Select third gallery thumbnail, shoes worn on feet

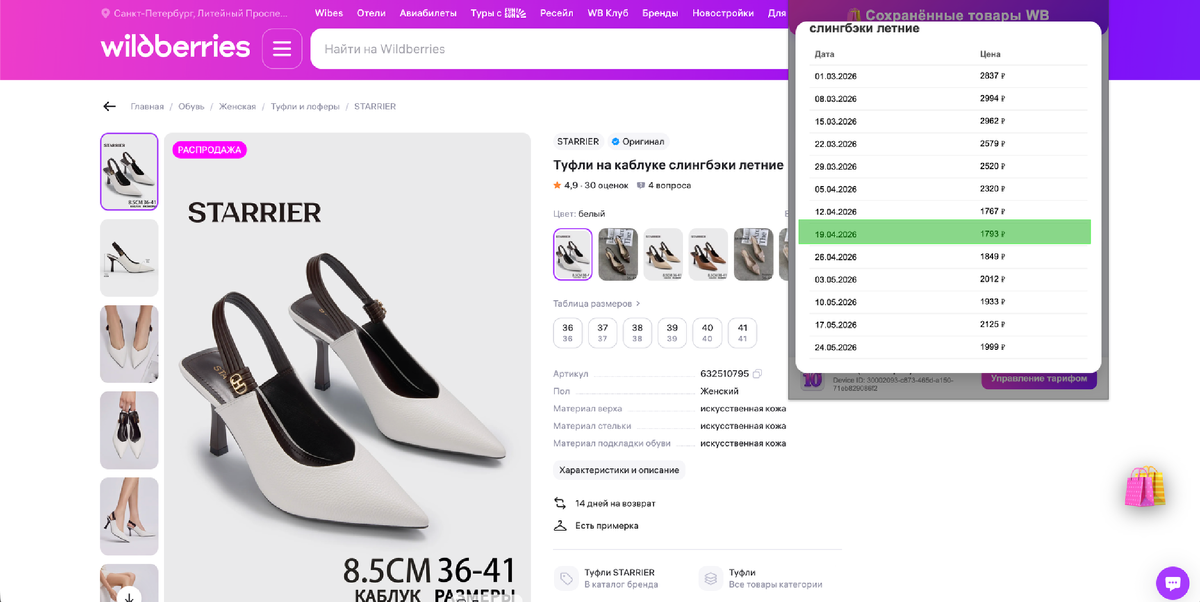(x=129, y=344)
